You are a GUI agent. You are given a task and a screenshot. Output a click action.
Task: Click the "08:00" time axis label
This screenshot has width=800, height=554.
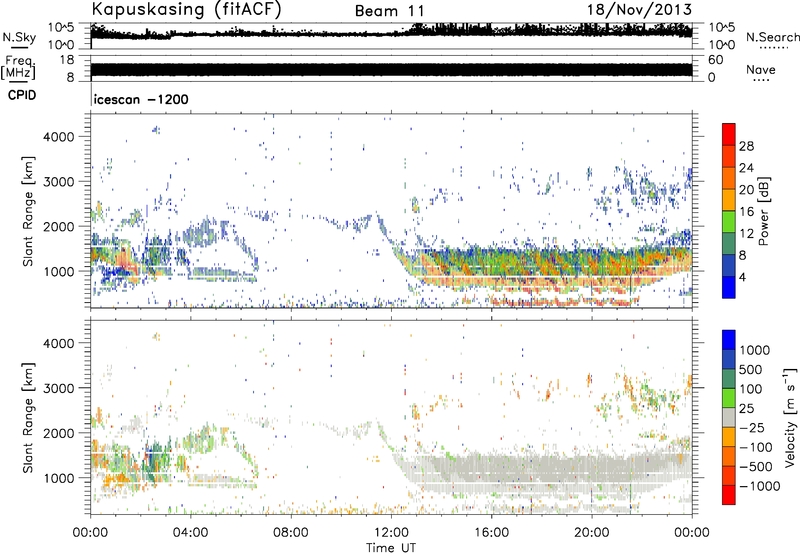291,533
